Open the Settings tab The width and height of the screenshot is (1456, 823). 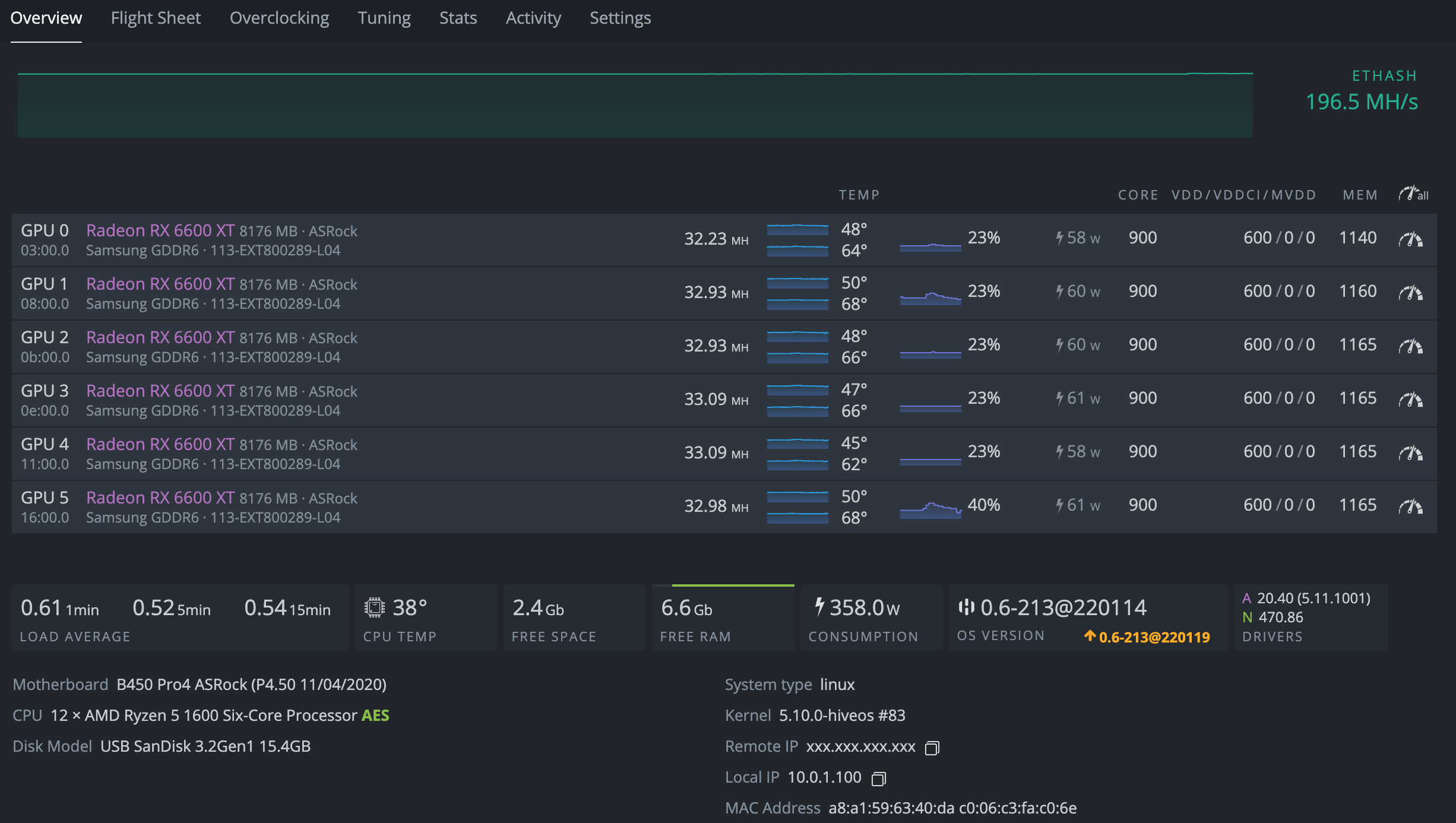[620, 18]
